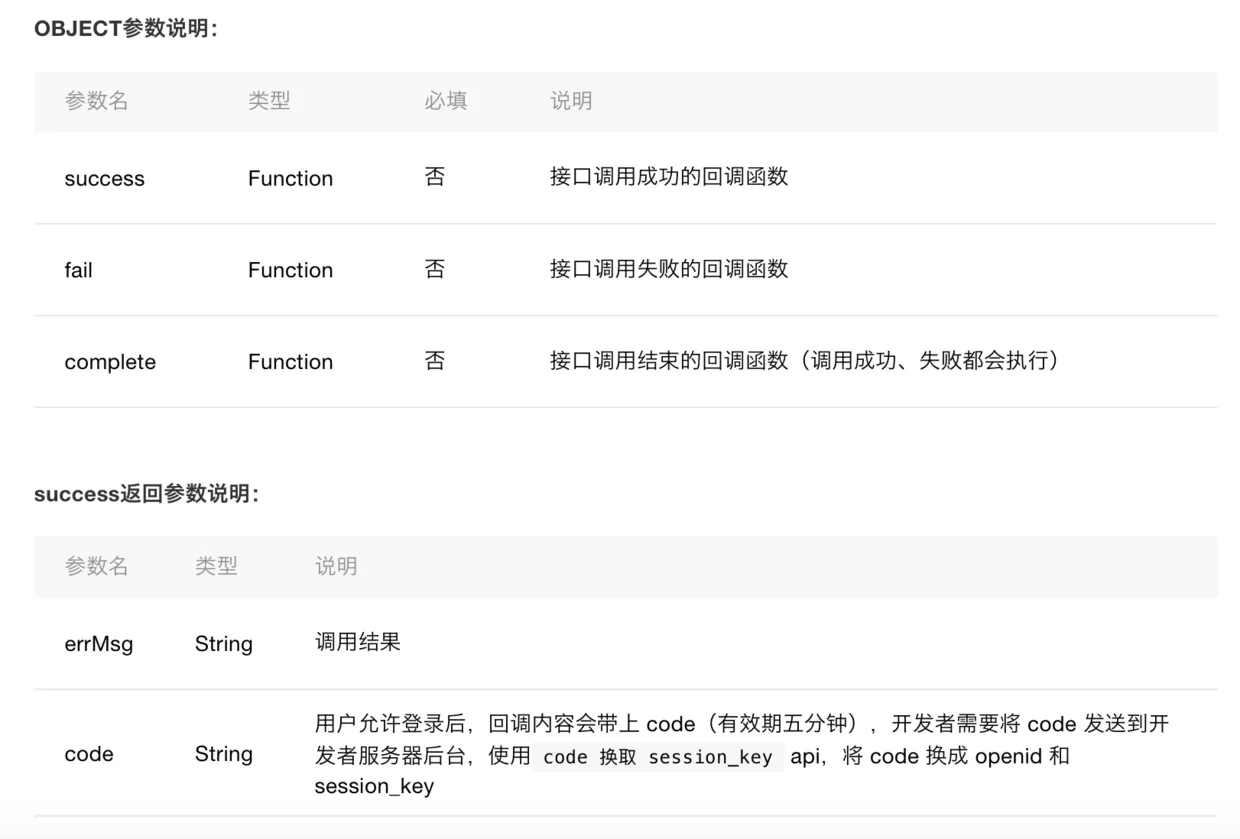
Task: Select '接口调用失败的回调函数' description
Action: (669, 269)
